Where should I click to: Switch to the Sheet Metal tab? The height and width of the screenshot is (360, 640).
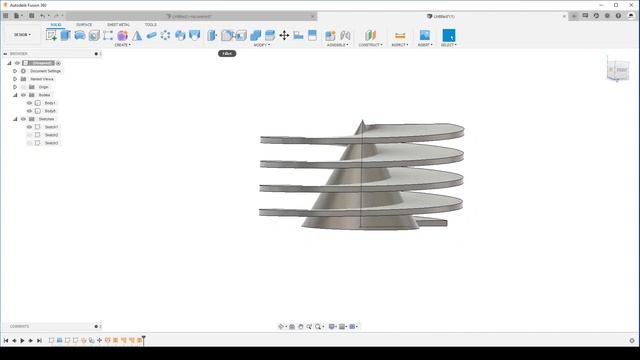118,25
